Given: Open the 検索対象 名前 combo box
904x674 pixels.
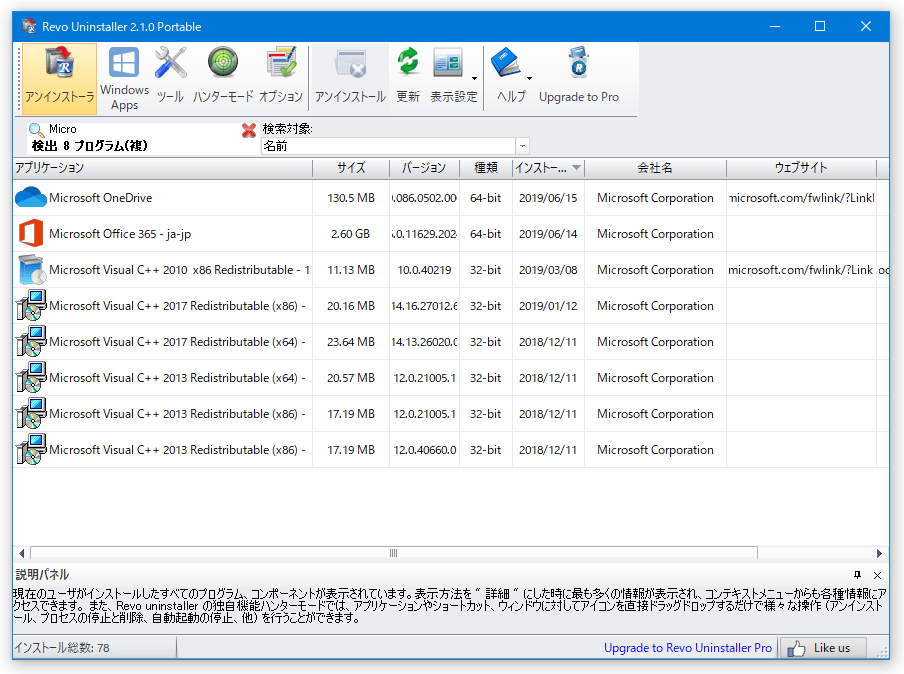Looking at the screenshot, I should [x=395, y=146].
